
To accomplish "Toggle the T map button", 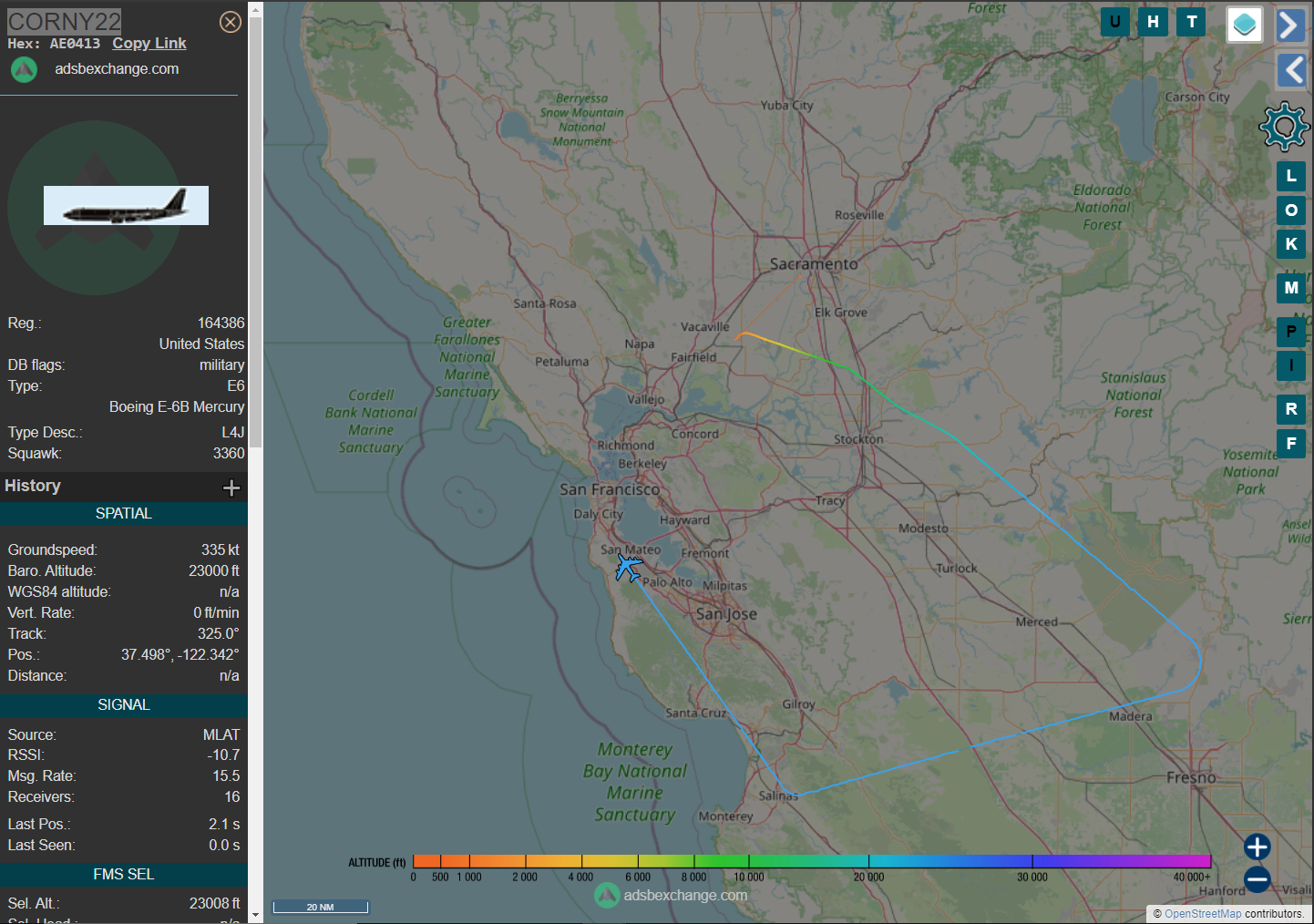I will click(x=1191, y=22).
